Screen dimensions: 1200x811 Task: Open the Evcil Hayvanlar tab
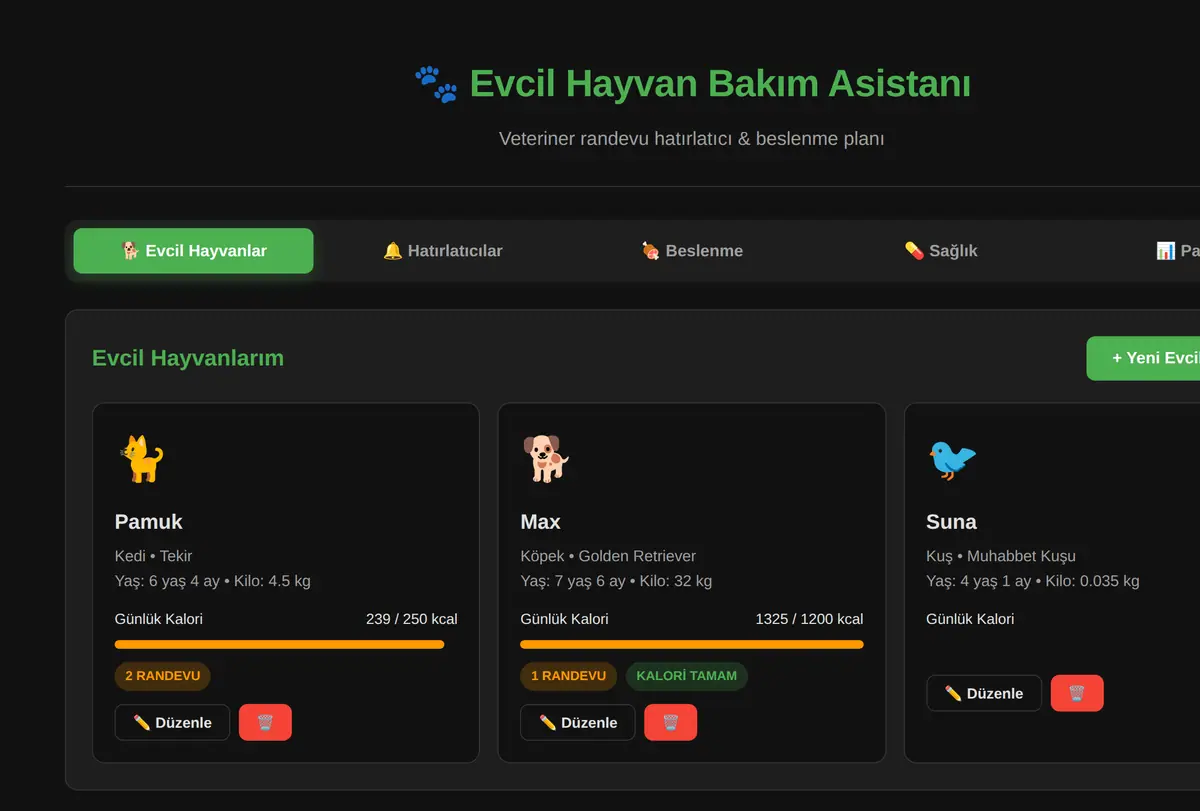(x=193, y=251)
